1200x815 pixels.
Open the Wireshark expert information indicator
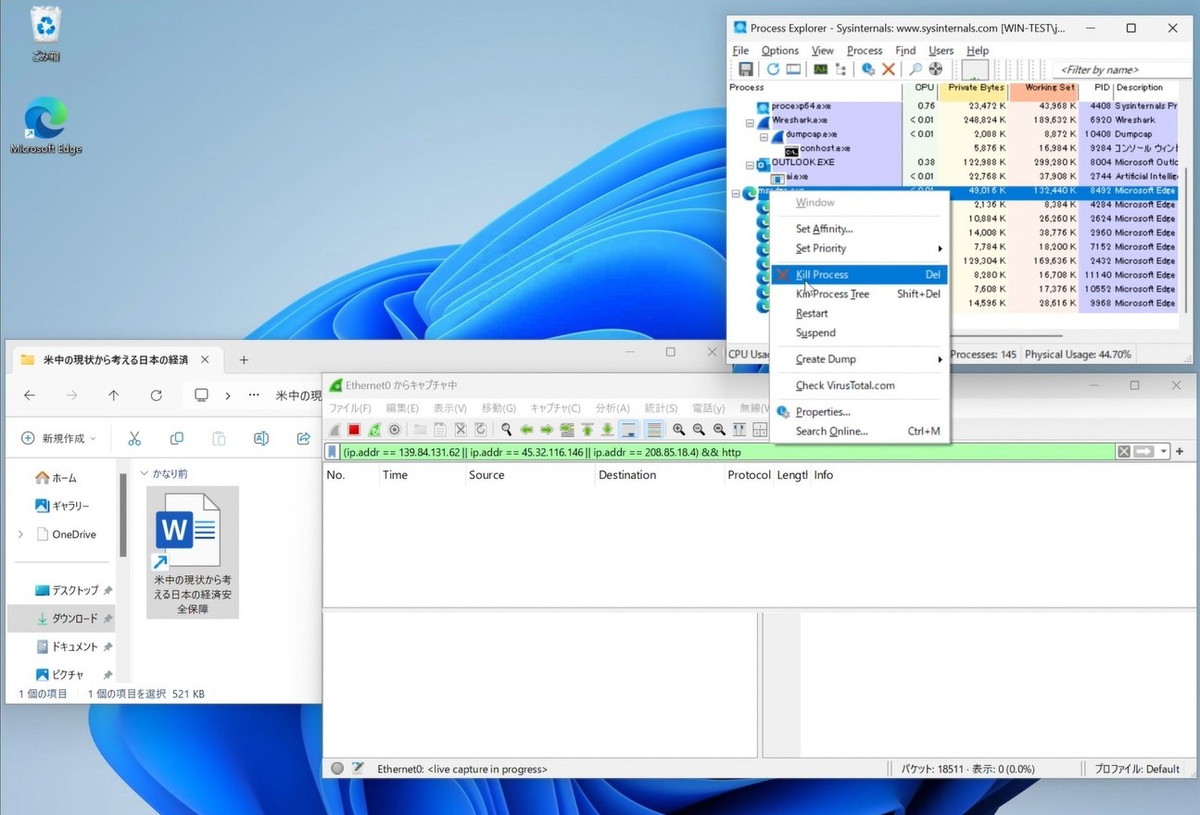point(338,769)
